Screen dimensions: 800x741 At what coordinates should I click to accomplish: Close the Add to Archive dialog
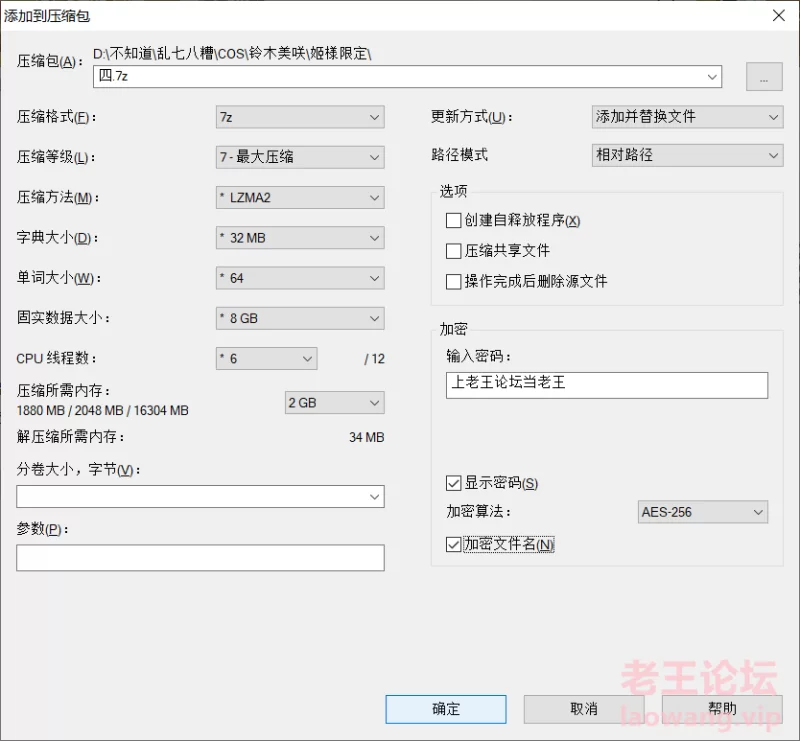pos(777,14)
